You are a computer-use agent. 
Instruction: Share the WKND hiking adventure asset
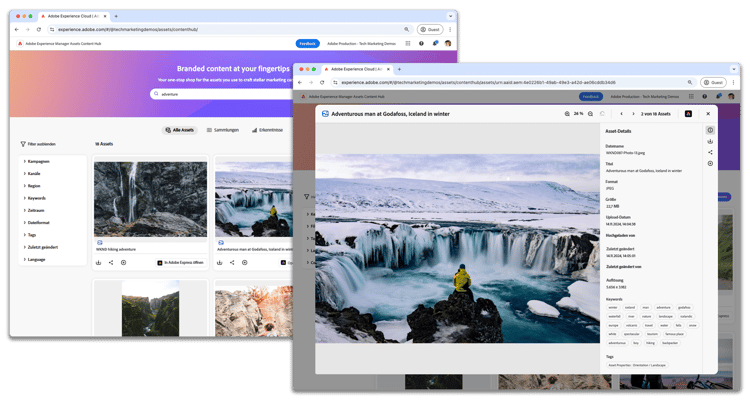(111, 262)
